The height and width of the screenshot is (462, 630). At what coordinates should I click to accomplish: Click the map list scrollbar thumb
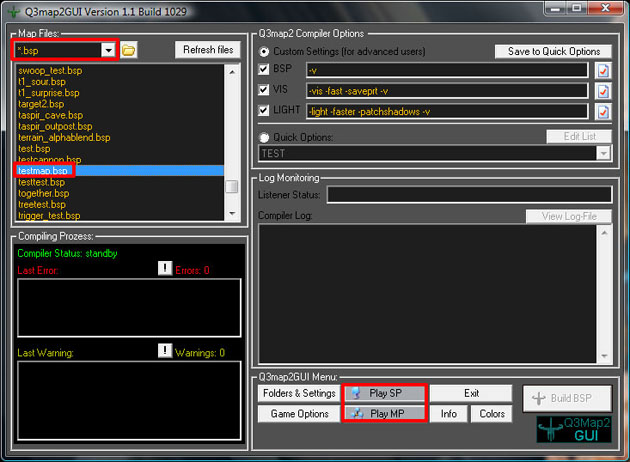pyautogui.click(x=232, y=186)
